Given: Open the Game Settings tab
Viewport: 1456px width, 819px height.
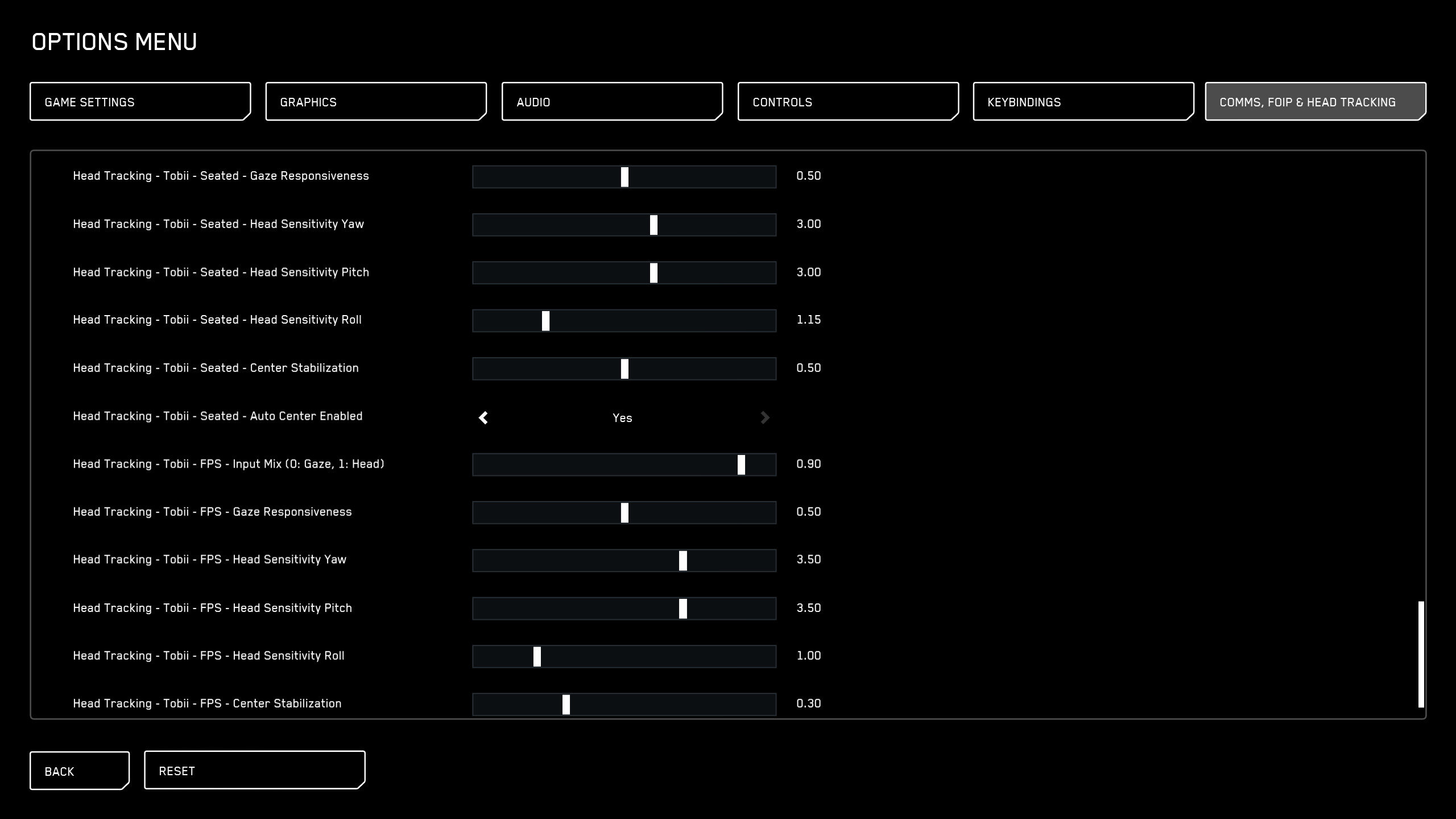Looking at the screenshot, I should tap(140, 101).
